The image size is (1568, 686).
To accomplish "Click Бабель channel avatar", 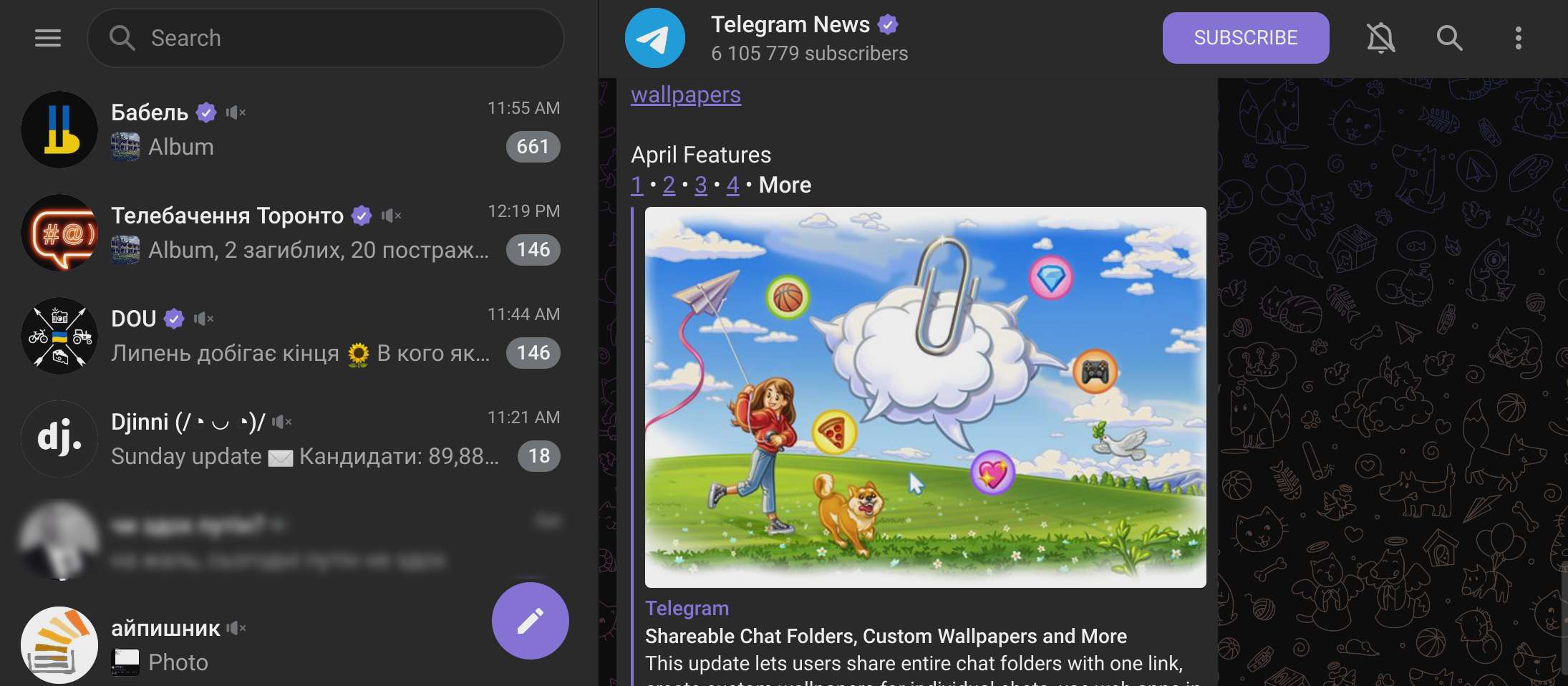I will [59, 130].
